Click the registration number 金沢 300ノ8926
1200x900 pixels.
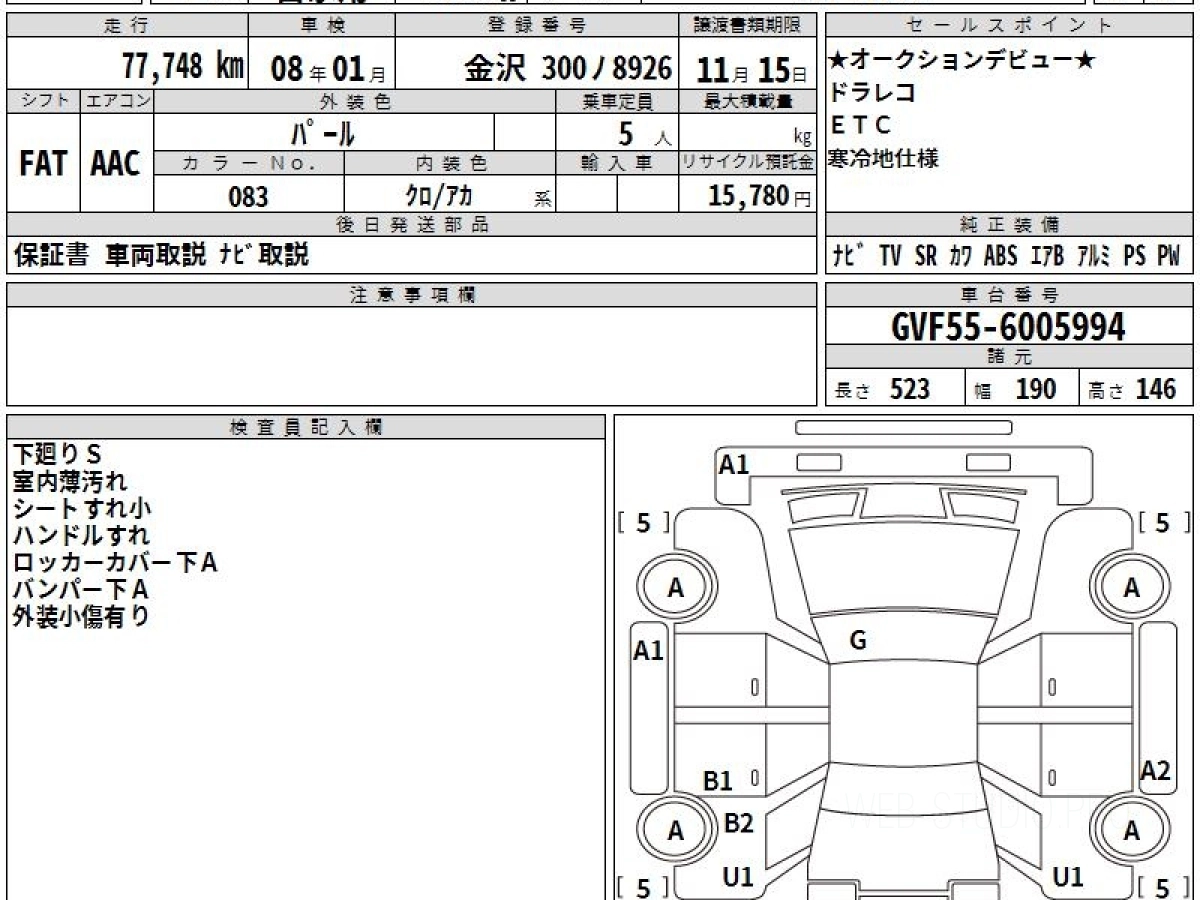coord(567,68)
